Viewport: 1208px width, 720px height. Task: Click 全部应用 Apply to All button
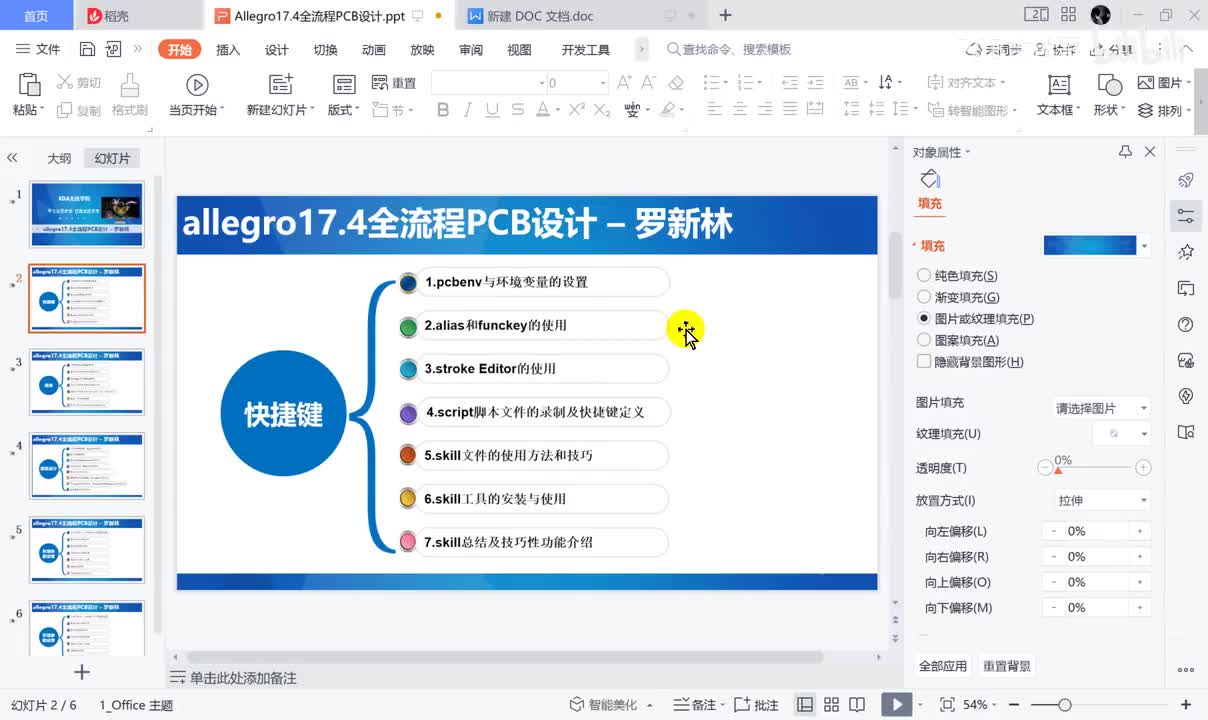[943, 666]
